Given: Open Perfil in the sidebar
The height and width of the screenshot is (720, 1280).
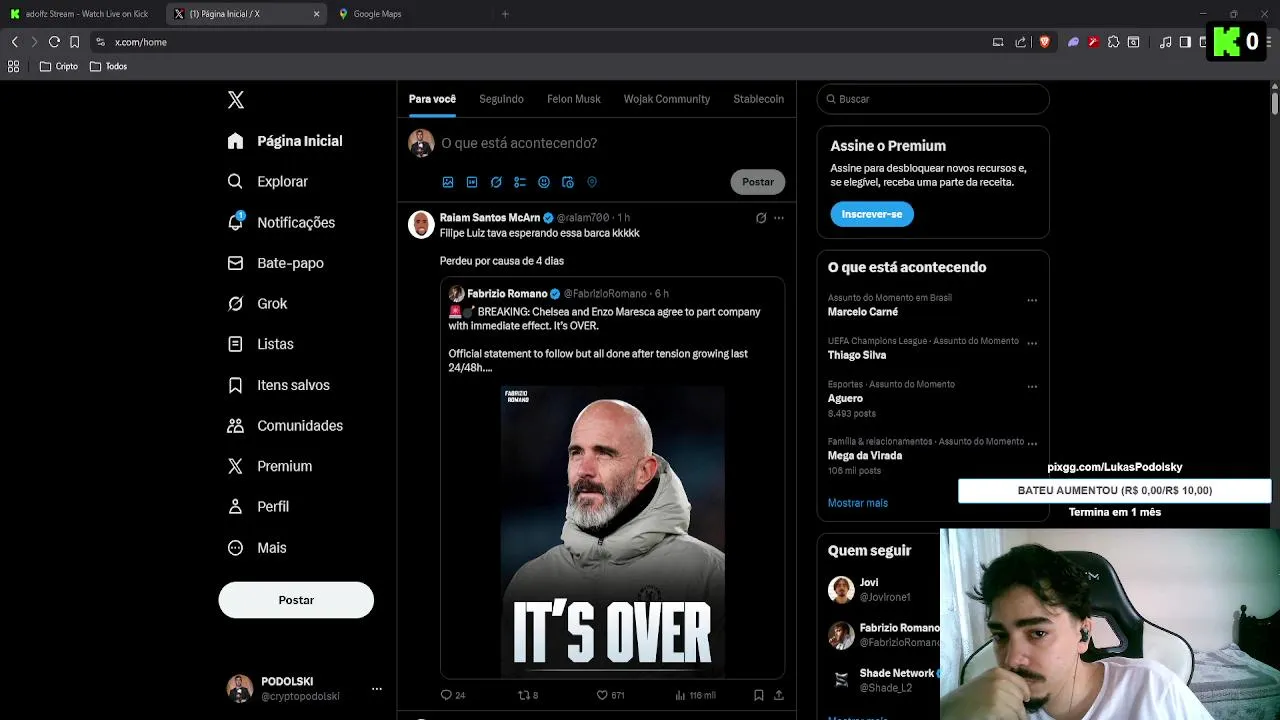Looking at the screenshot, I should tap(259, 507).
